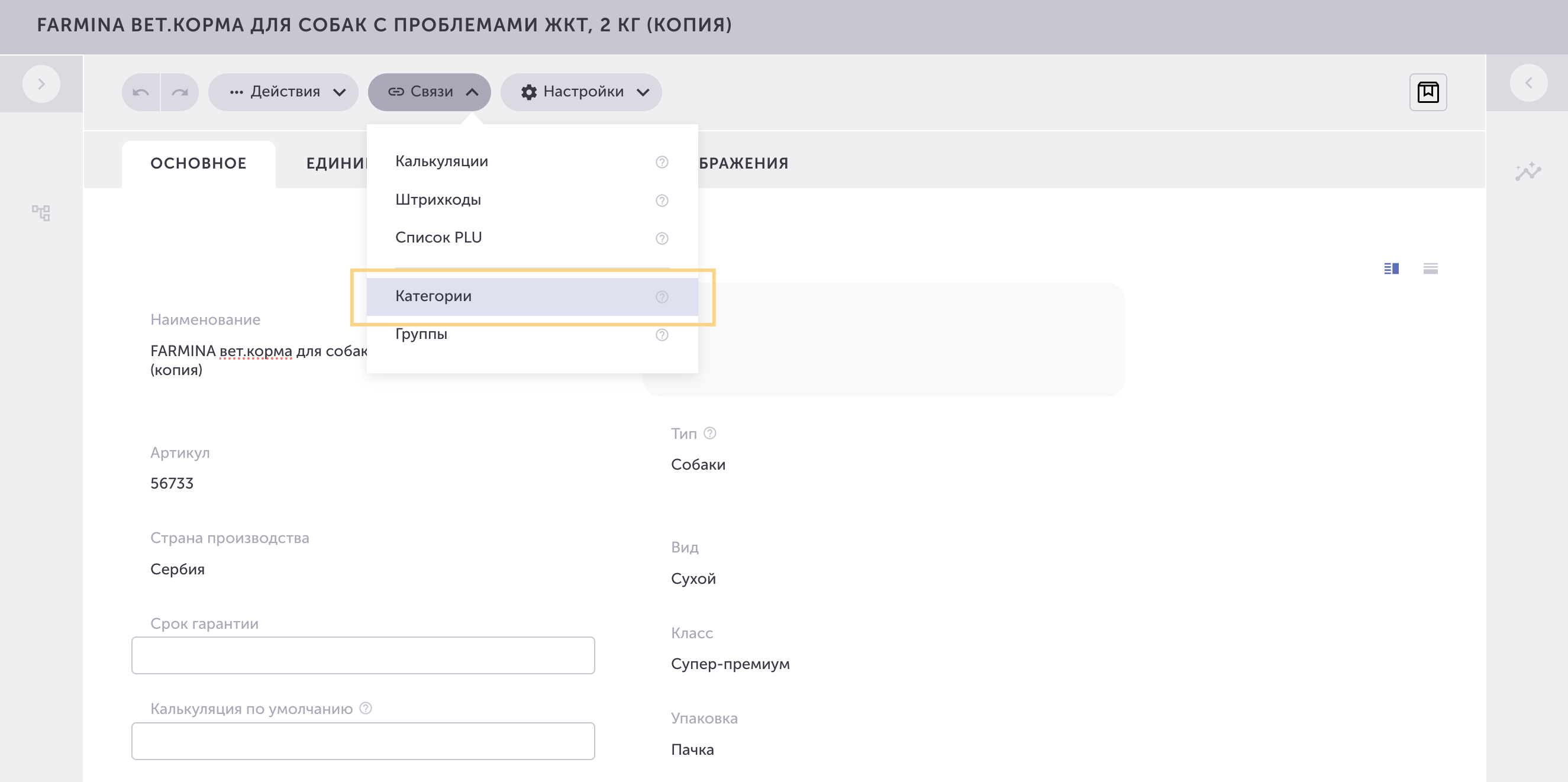Screen dimensions: 1568x782
Task: Click the Класс value Супер-премиум
Action: (x=730, y=664)
